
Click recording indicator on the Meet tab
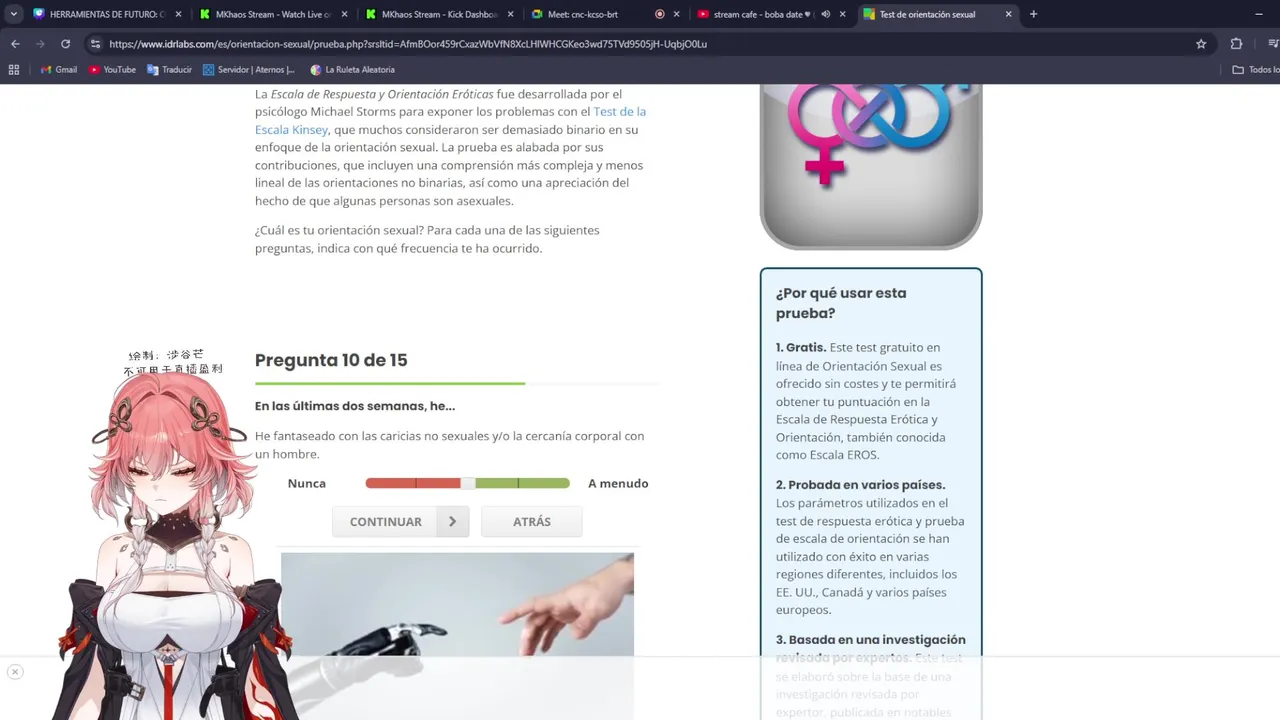tap(659, 14)
